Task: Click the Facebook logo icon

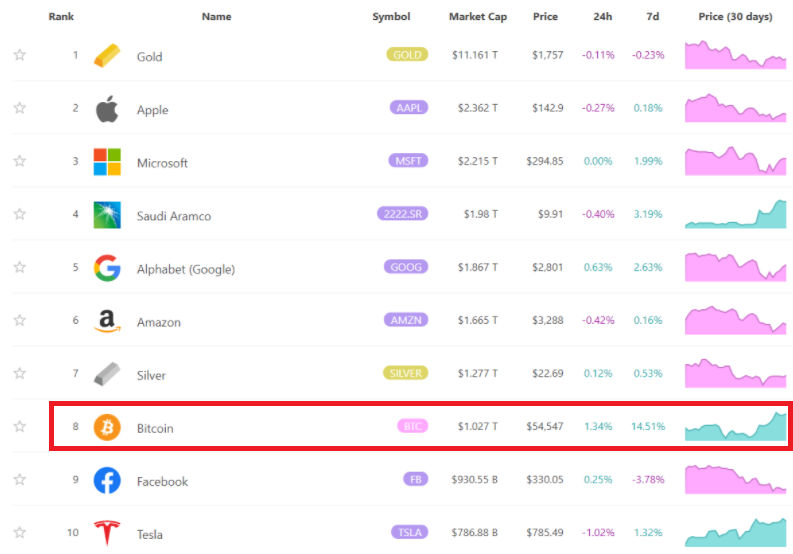Action: pos(107,480)
